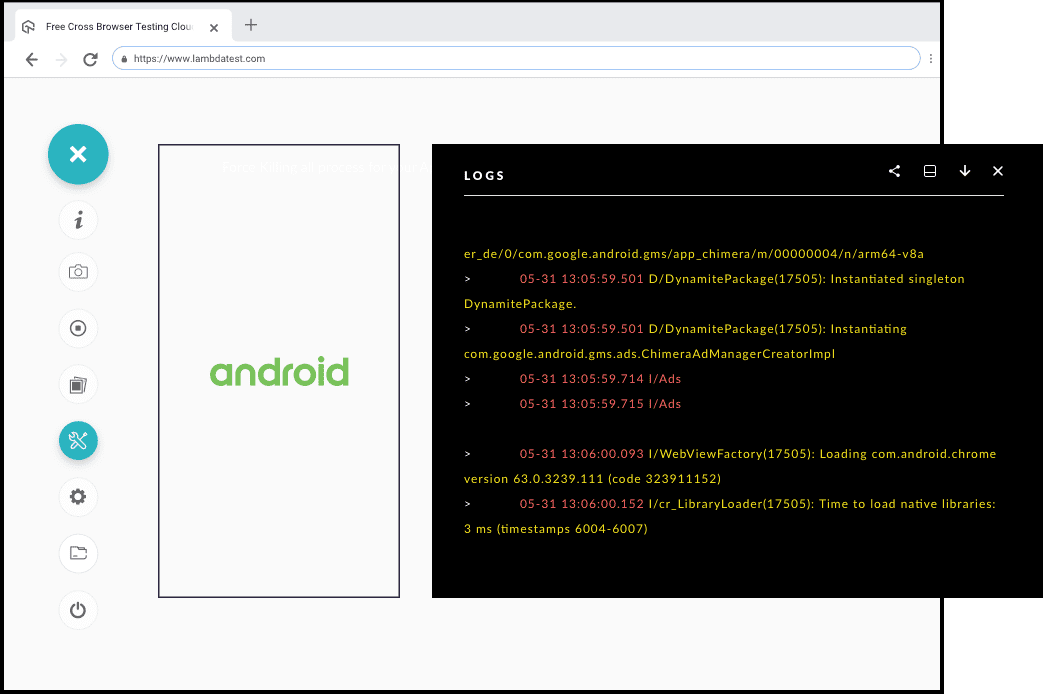The image size is (1044, 694).
Task: Download logs with the down arrow
Action: [x=964, y=171]
